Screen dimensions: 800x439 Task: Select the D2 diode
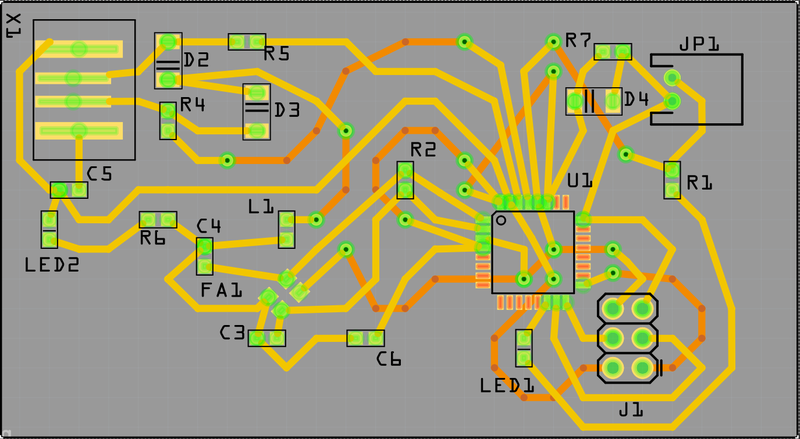[x=168, y=60]
